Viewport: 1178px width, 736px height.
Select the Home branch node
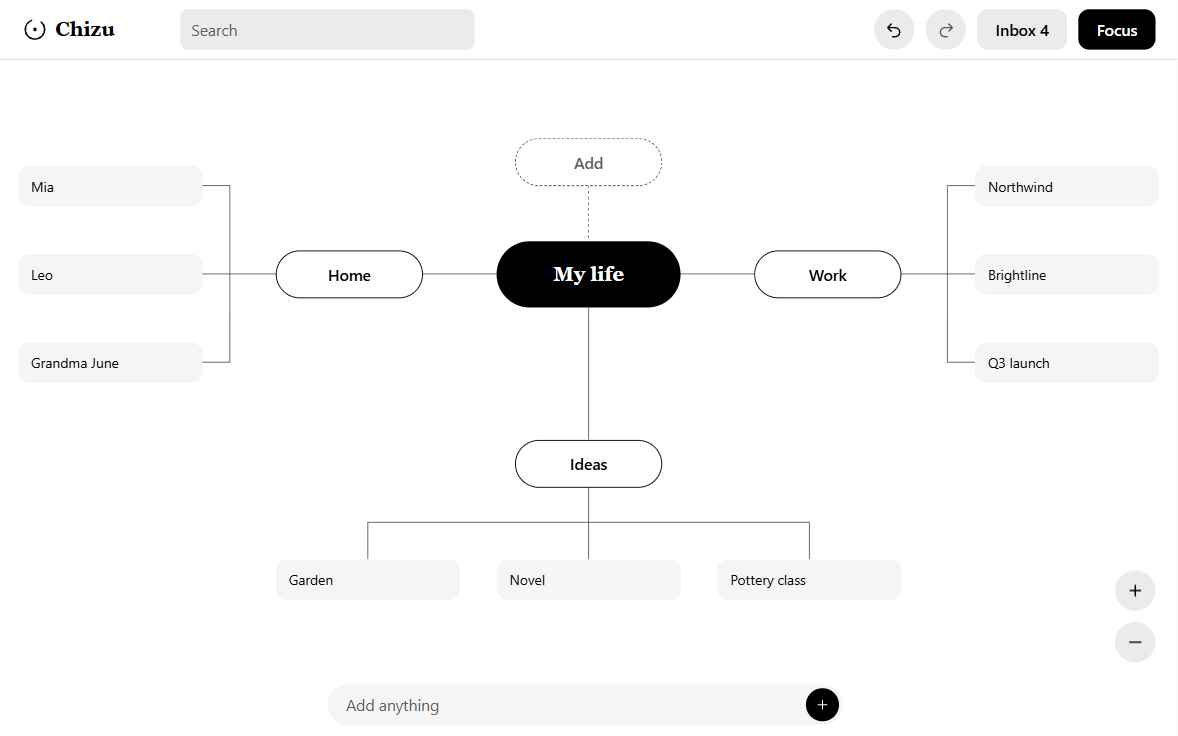[349, 275]
